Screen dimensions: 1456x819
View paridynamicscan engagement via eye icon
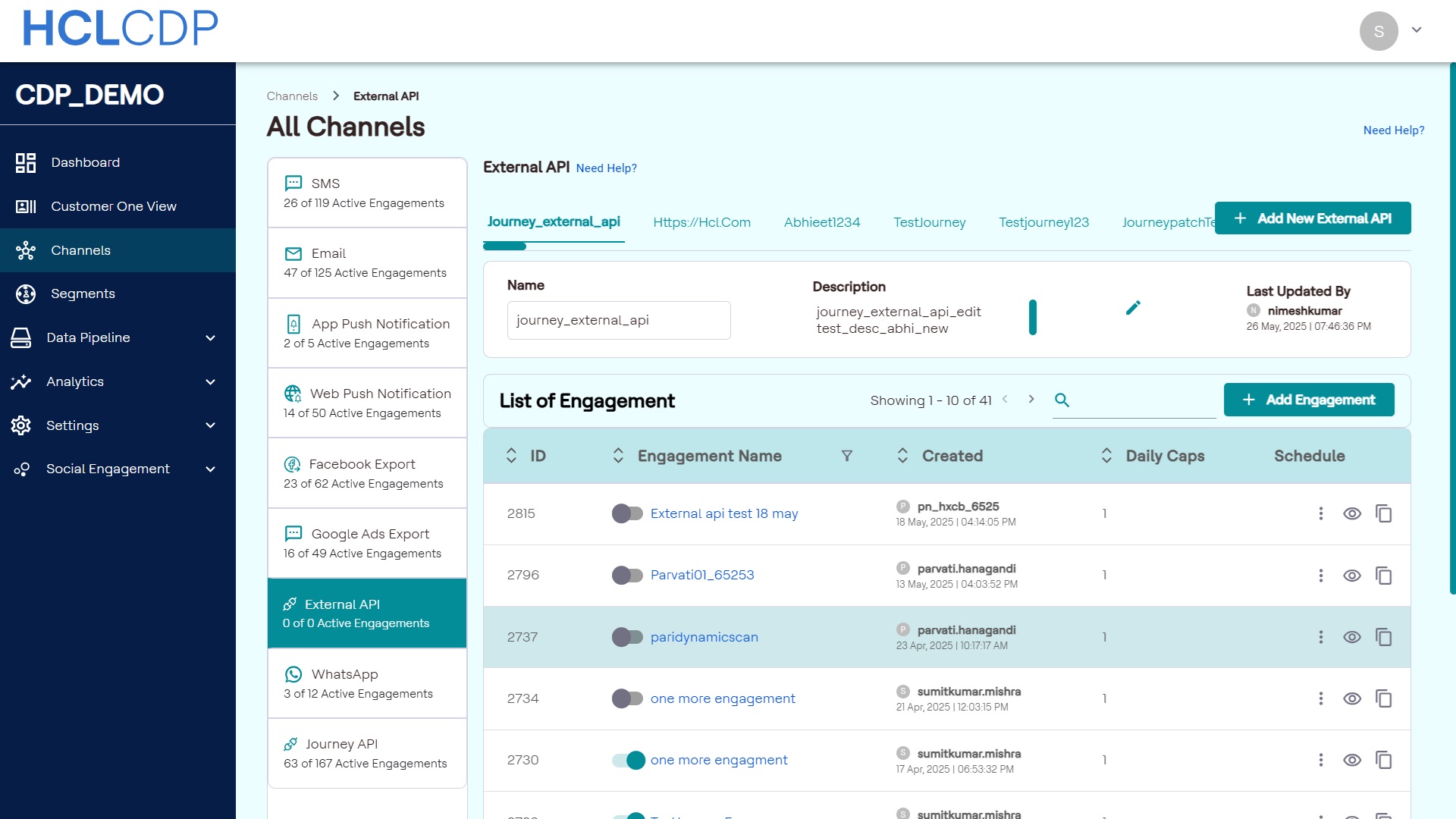click(1351, 637)
